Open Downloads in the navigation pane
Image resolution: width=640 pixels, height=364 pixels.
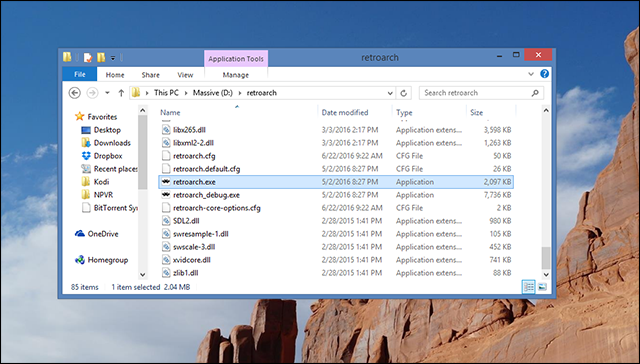point(112,143)
